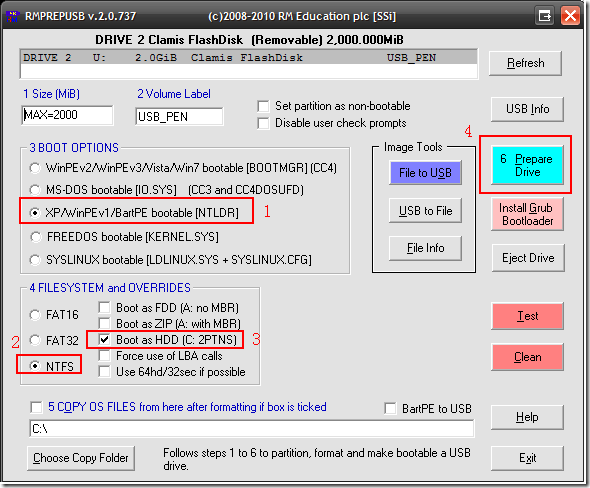Open the Choose Copy Folder dialog
This screenshot has width=590, height=488.
coord(81,458)
